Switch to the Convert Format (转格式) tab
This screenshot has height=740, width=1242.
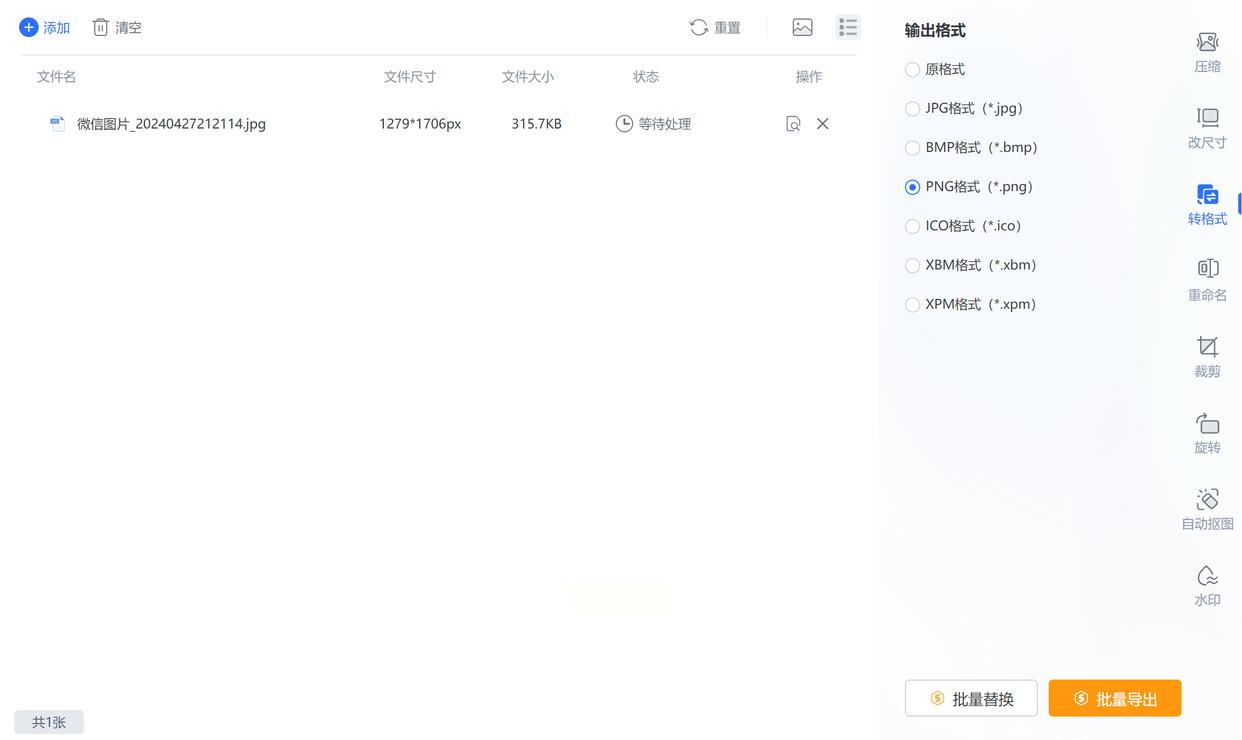click(x=1207, y=204)
